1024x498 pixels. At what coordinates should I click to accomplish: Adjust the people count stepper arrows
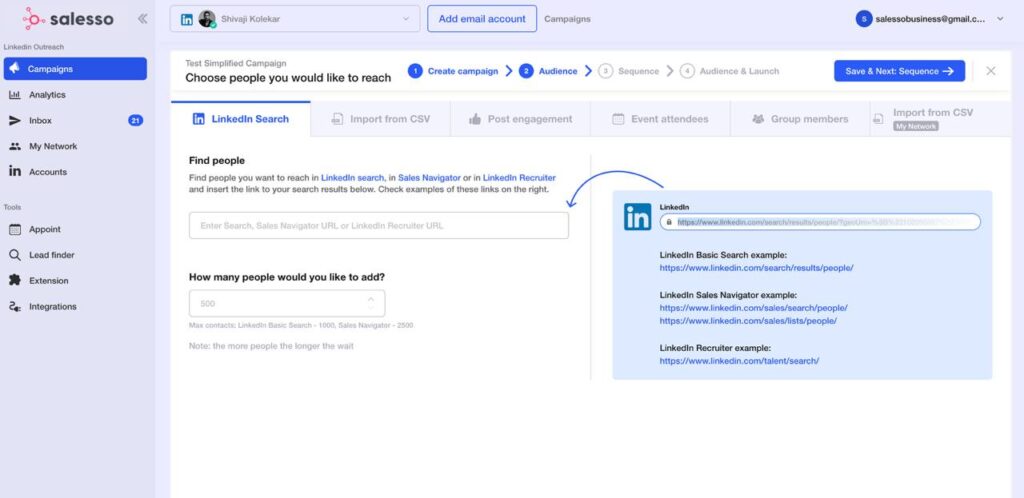point(371,303)
